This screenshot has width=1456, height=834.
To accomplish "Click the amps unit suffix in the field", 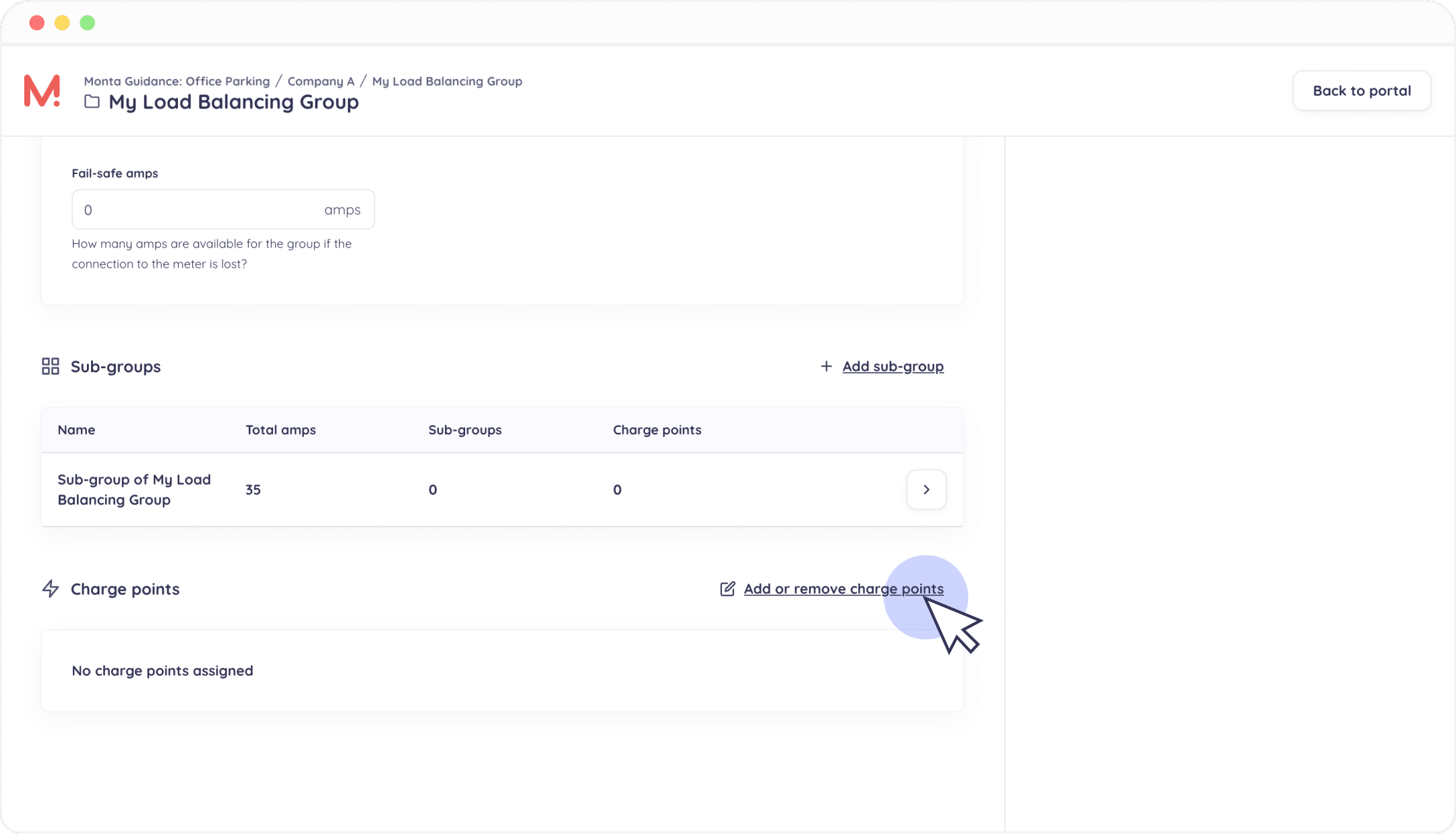I will click(x=342, y=210).
